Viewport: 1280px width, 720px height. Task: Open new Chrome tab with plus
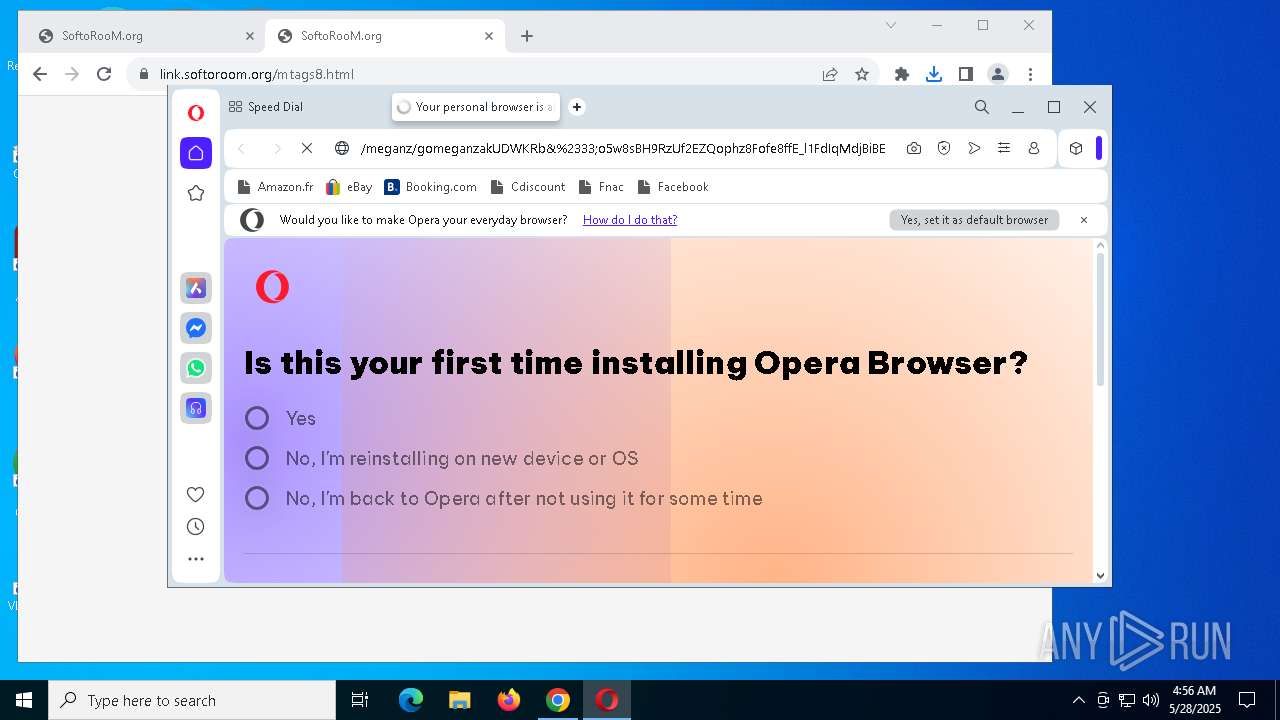pyautogui.click(x=527, y=36)
